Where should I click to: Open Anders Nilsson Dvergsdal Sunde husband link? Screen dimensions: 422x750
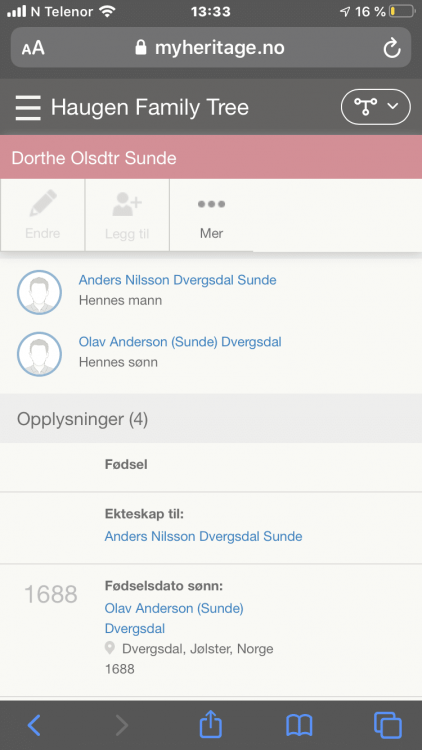click(178, 280)
